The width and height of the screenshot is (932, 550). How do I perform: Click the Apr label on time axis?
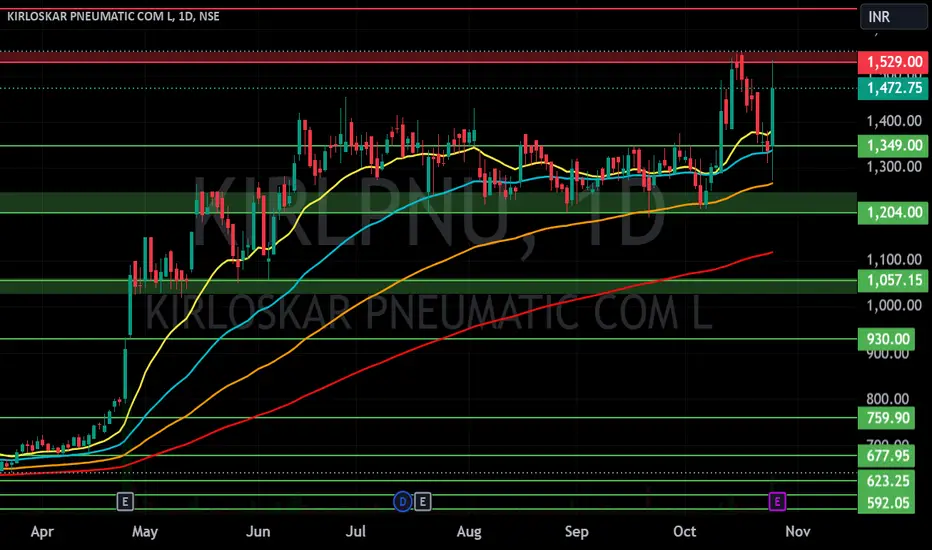pyautogui.click(x=42, y=531)
